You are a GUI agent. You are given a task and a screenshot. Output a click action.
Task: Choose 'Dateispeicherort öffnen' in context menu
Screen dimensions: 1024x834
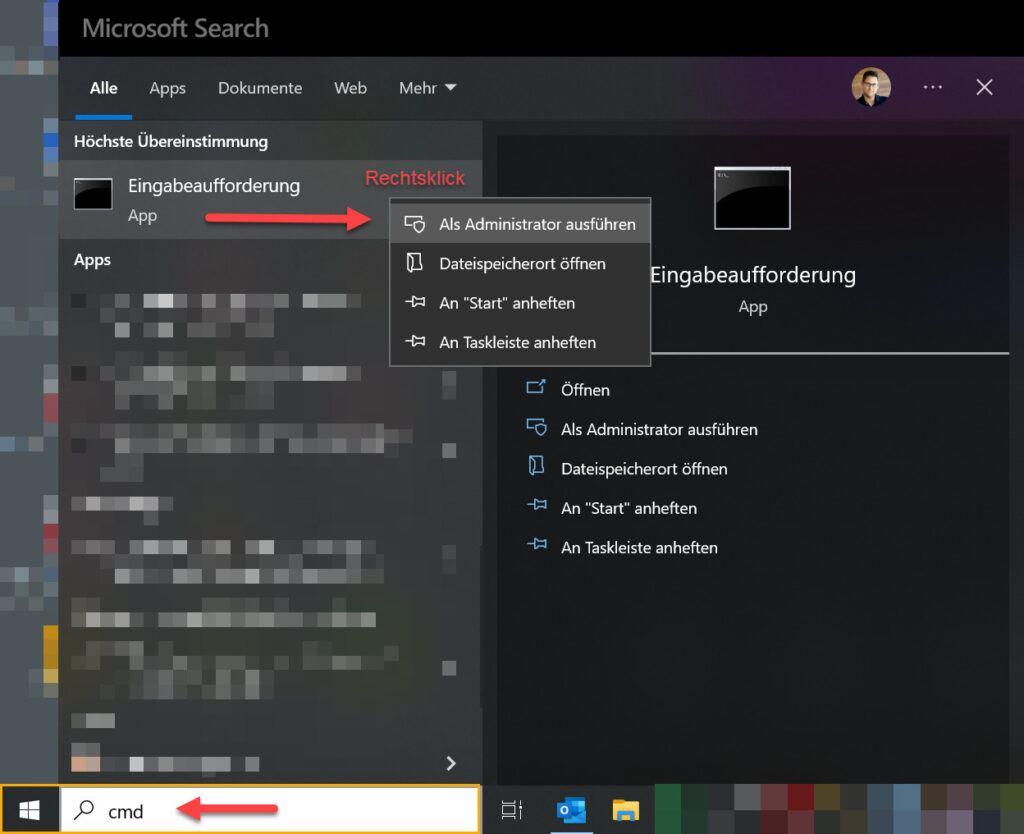[x=520, y=263]
